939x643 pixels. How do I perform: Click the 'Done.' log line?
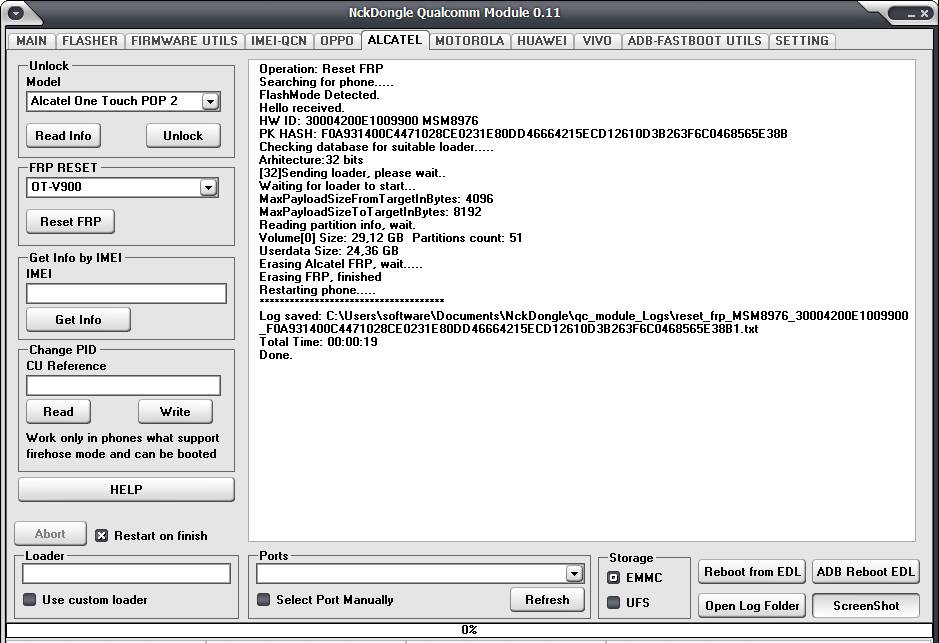275,355
